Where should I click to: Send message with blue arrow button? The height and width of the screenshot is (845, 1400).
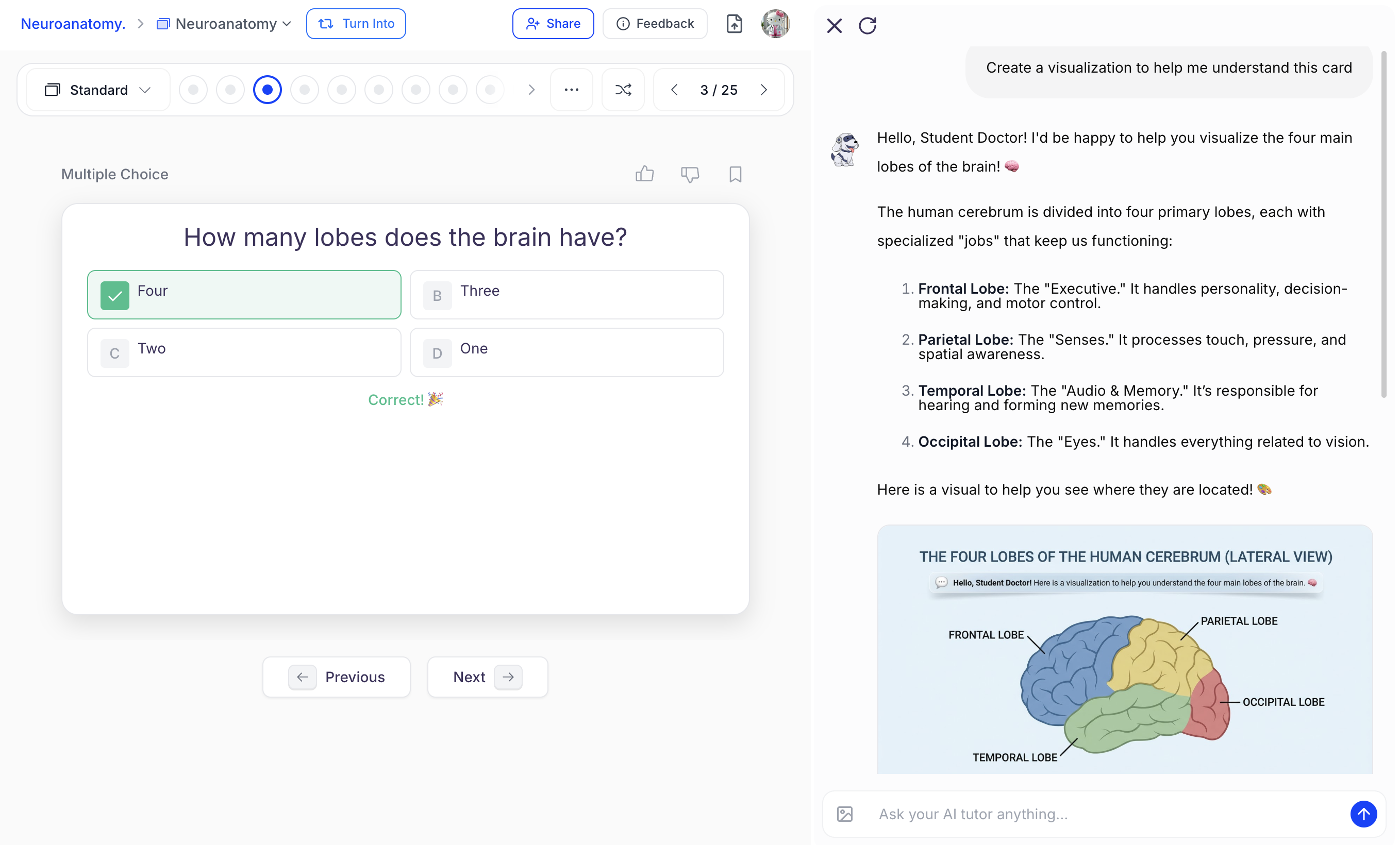[1363, 814]
